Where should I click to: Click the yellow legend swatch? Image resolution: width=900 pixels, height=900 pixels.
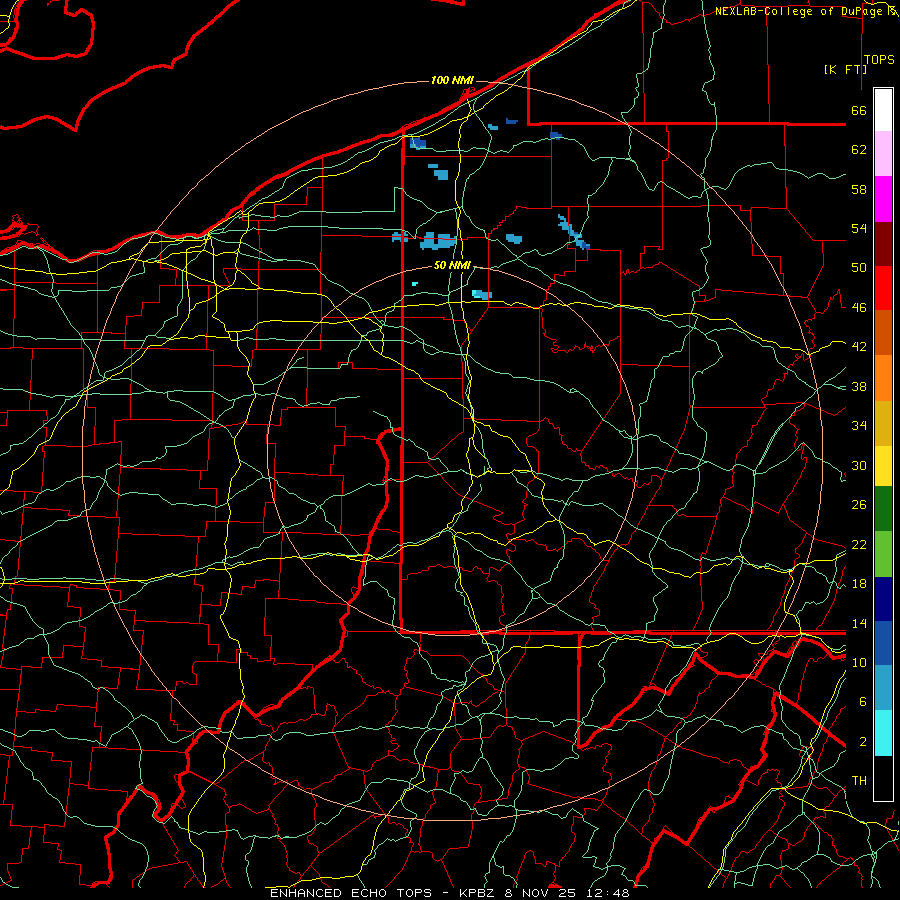(x=883, y=466)
